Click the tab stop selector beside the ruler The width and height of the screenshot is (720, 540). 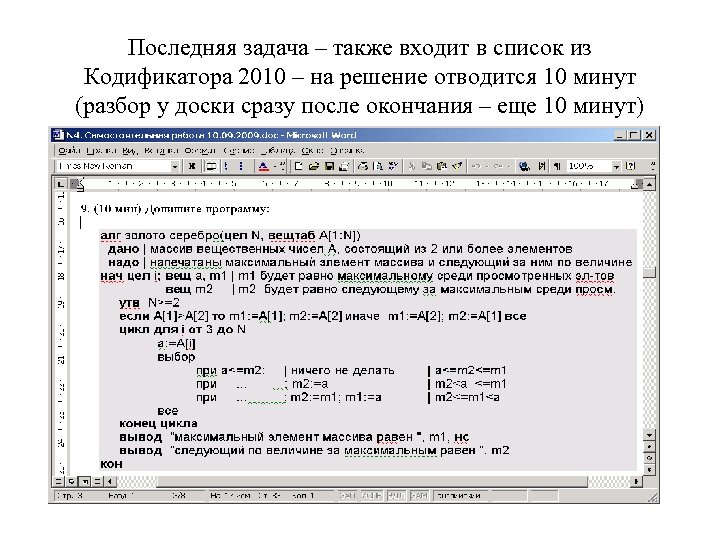pyautogui.click(x=60, y=184)
